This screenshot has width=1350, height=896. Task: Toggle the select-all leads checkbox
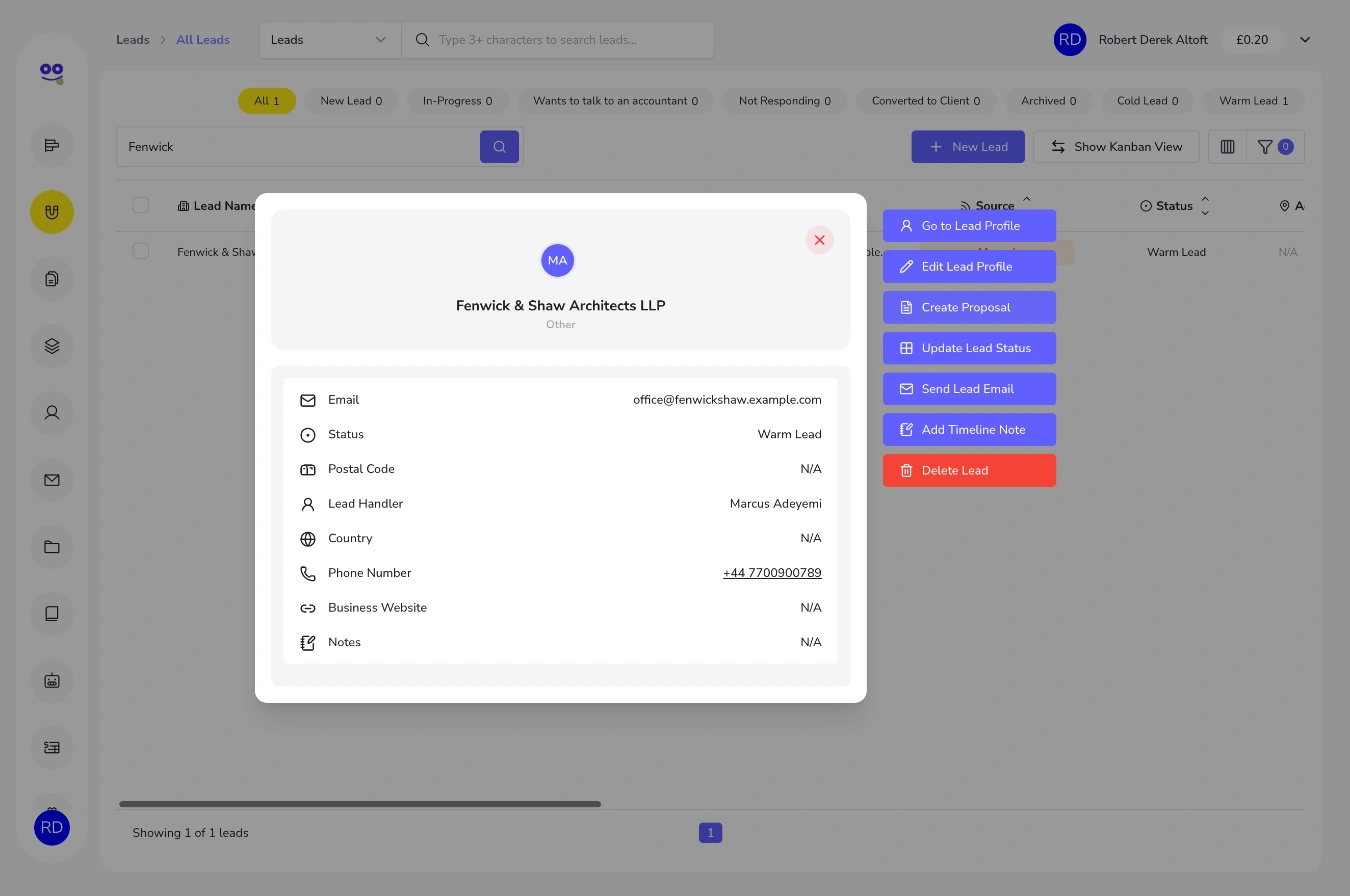(141, 205)
